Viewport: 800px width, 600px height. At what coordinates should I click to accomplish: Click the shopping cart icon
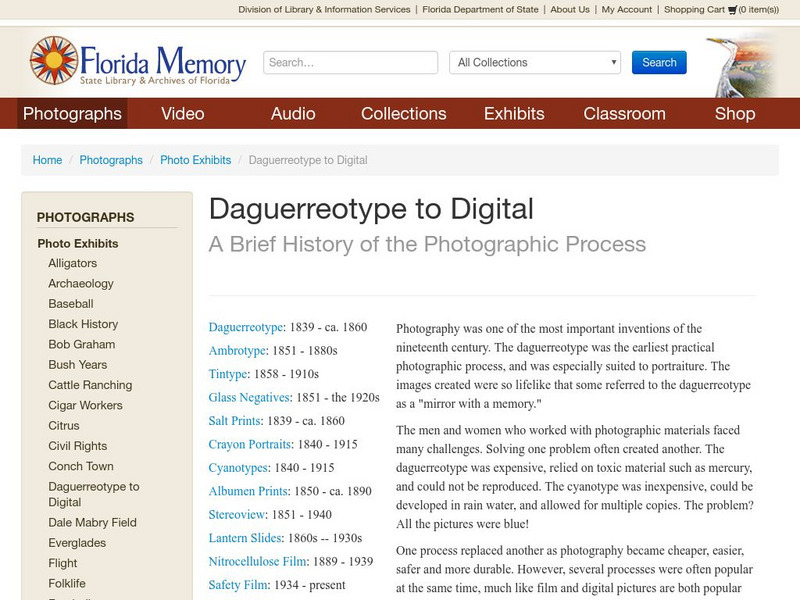click(x=732, y=10)
